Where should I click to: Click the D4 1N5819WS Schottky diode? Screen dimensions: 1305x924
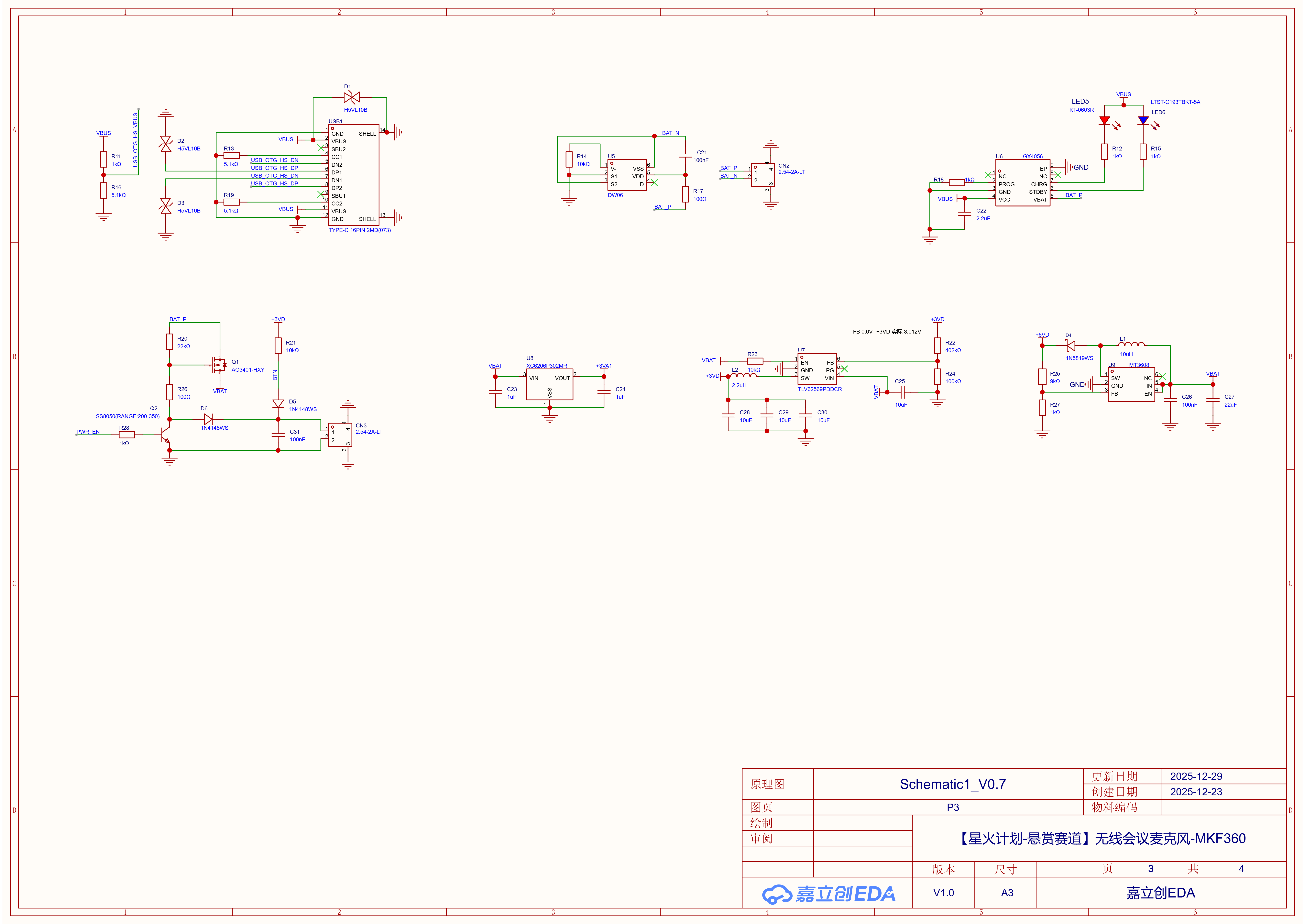pos(1071,345)
